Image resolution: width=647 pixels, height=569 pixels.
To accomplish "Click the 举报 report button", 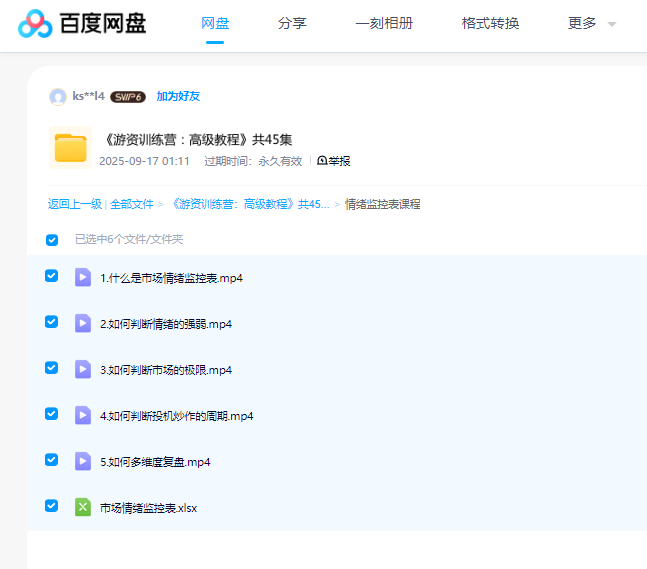I will point(334,161).
